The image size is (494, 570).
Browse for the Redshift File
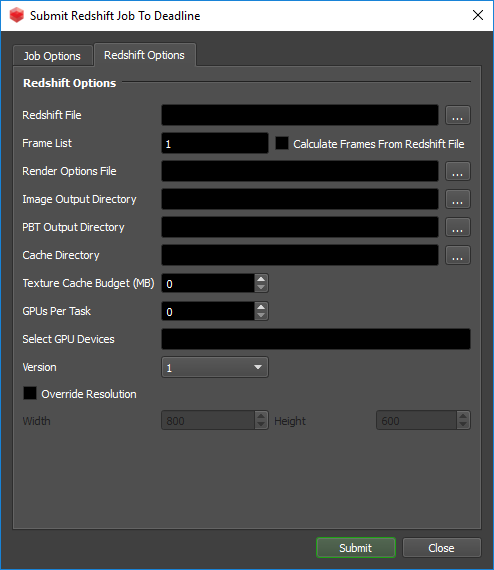(458, 115)
